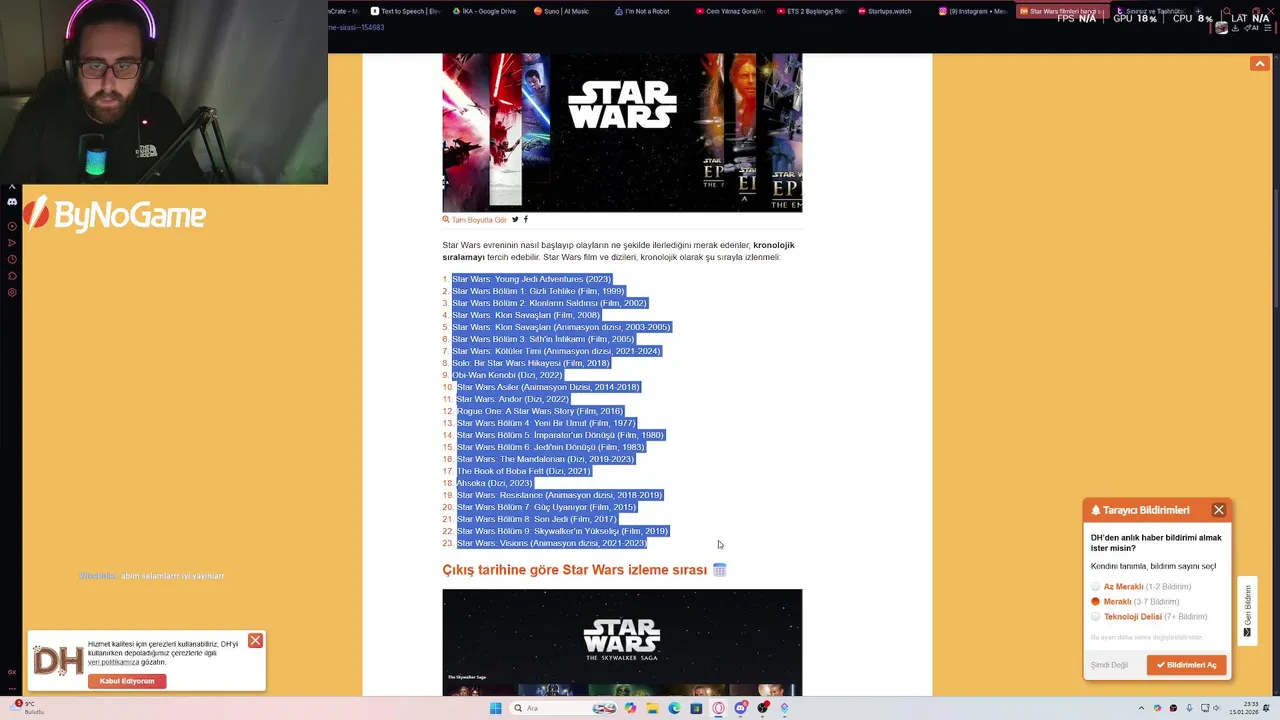This screenshot has height=720, width=1280.
Task: Click 'Star Wars: The Mandalorian' list item
Action: tap(545, 459)
